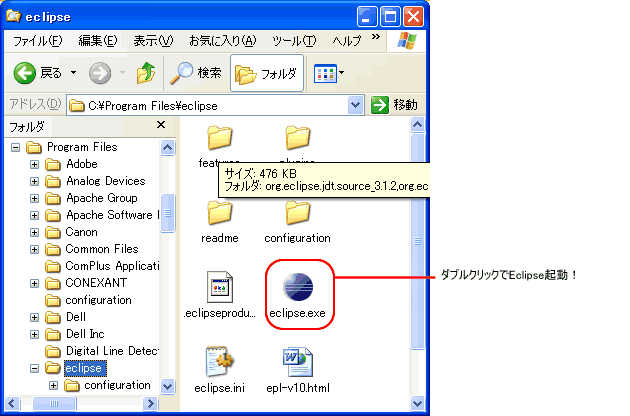Click the Up one level folder icon

tap(146, 73)
